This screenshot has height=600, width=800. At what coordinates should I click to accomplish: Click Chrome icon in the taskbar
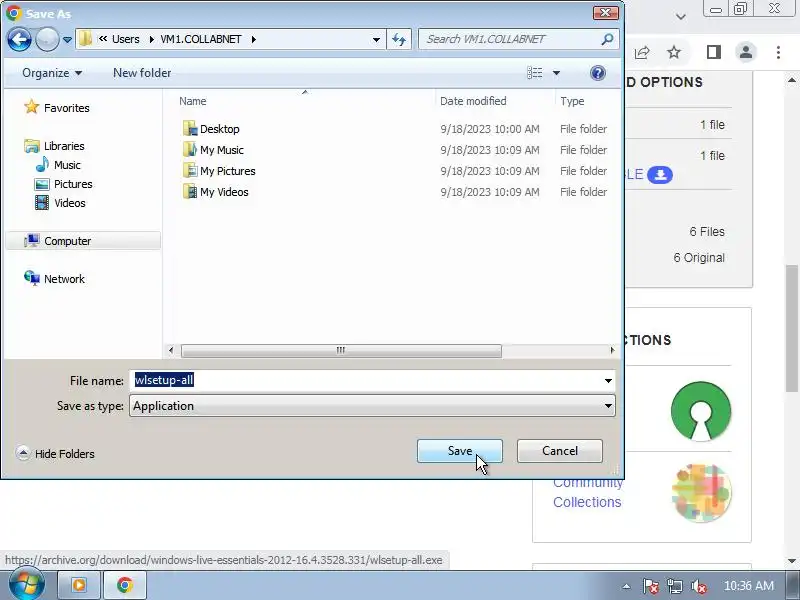pyautogui.click(x=125, y=585)
